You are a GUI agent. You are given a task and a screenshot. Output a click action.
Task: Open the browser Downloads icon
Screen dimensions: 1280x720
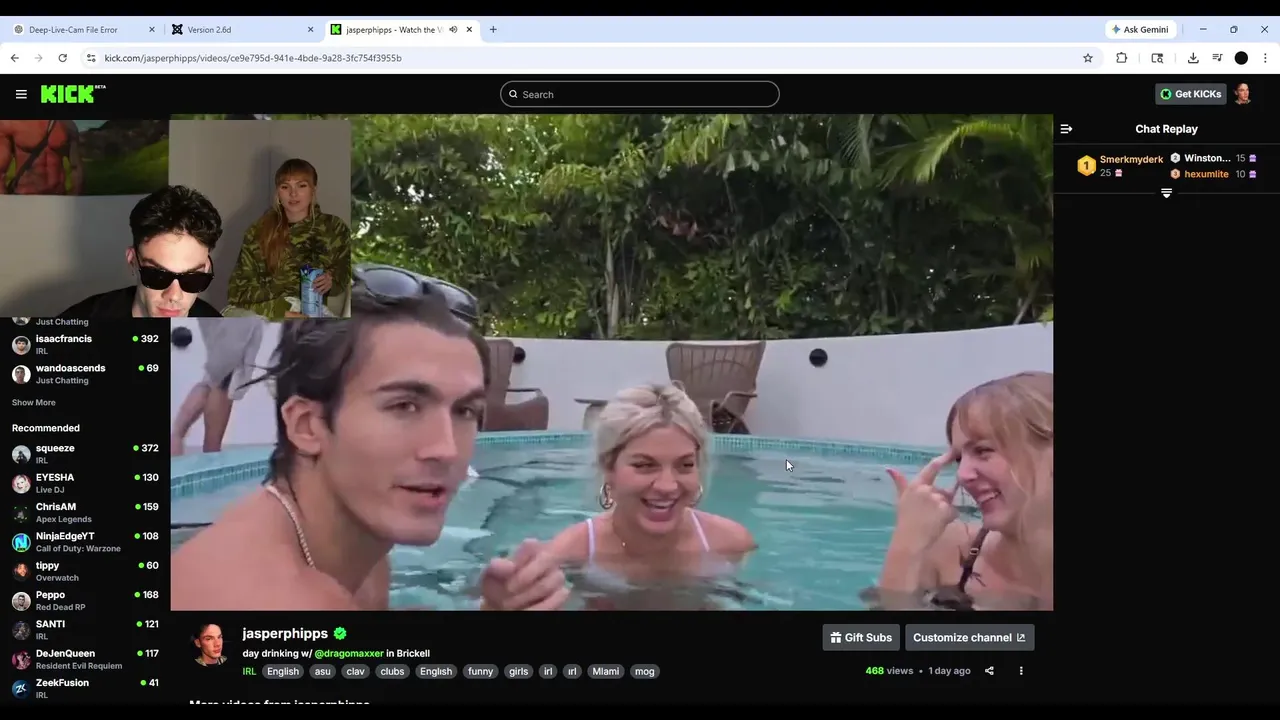click(1193, 58)
